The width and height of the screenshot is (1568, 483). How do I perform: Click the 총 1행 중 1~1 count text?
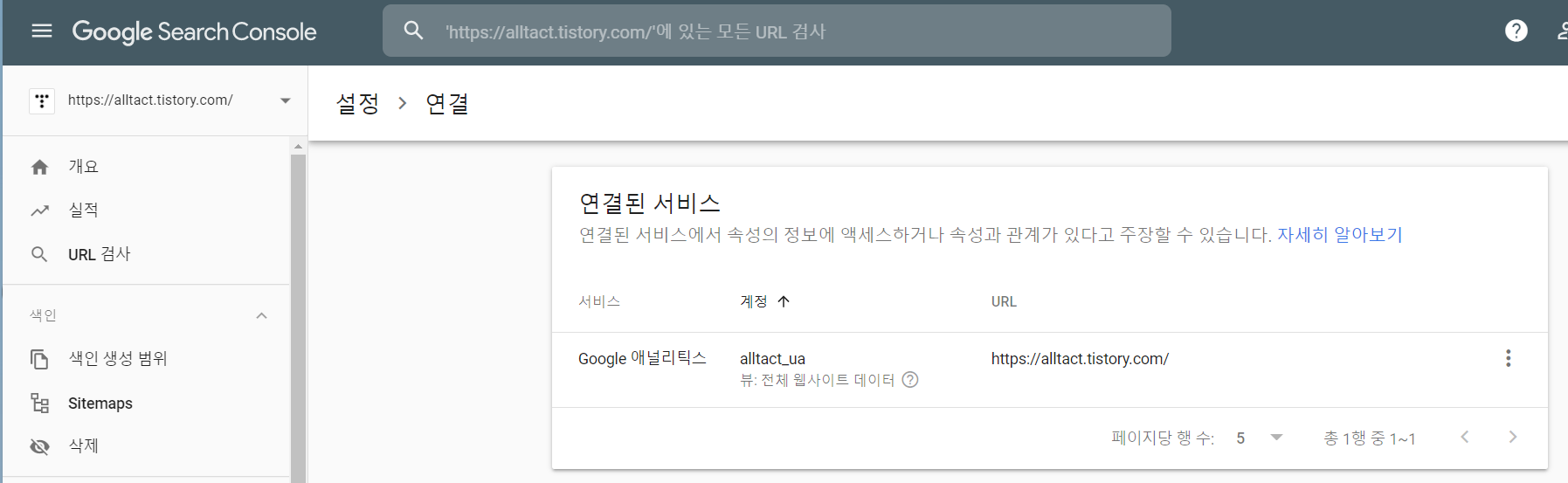(x=1370, y=438)
